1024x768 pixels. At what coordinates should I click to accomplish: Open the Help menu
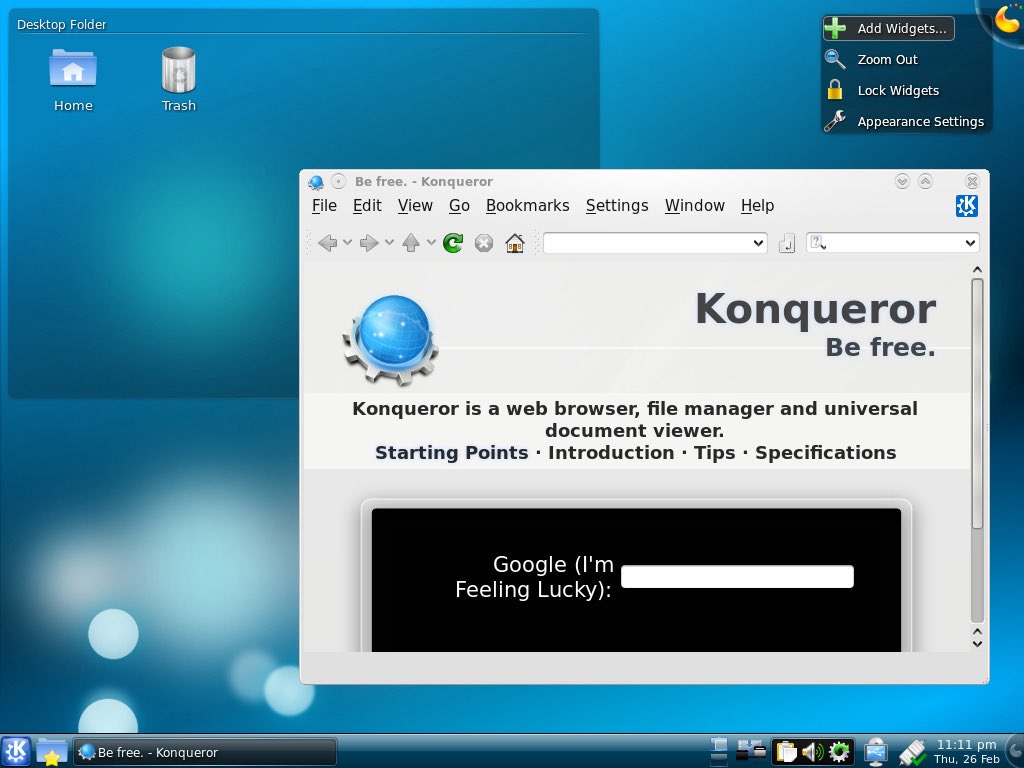click(758, 206)
